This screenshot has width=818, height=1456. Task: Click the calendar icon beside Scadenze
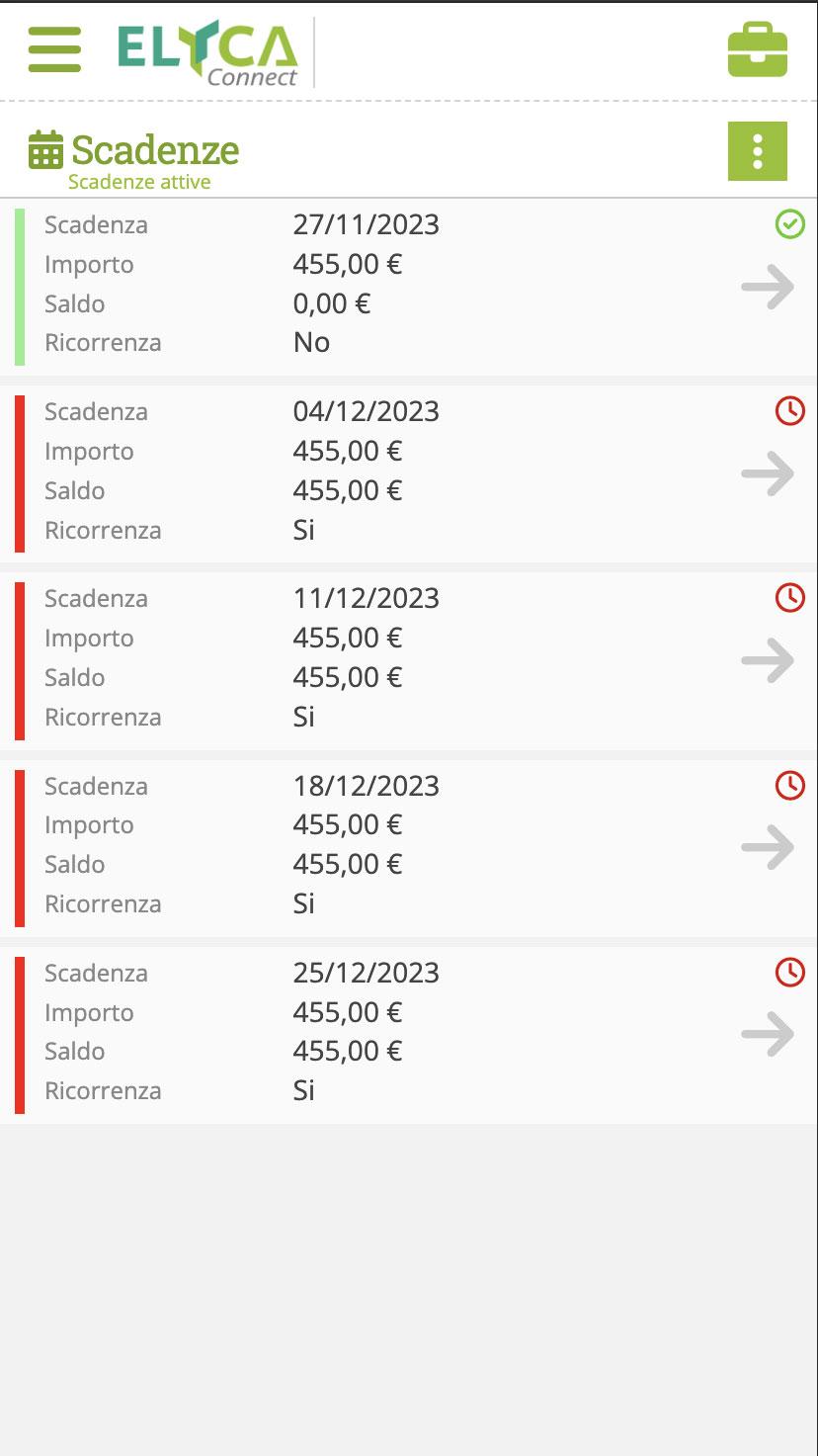pos(45,149)
